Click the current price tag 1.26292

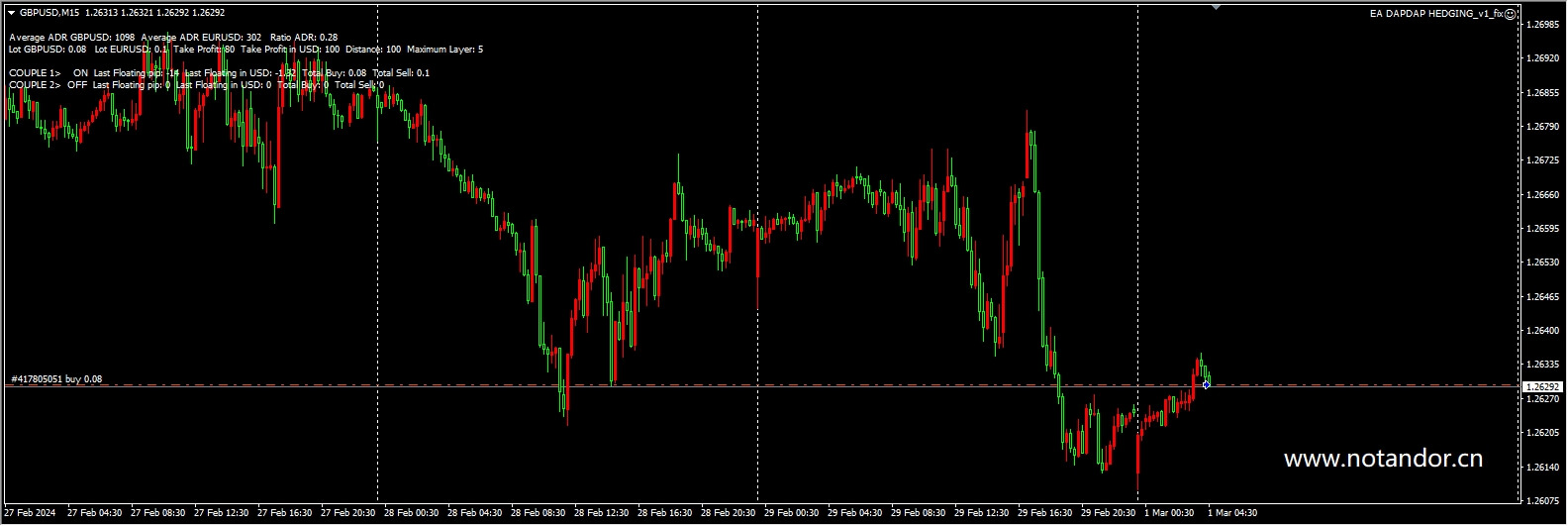(1542, 386)
